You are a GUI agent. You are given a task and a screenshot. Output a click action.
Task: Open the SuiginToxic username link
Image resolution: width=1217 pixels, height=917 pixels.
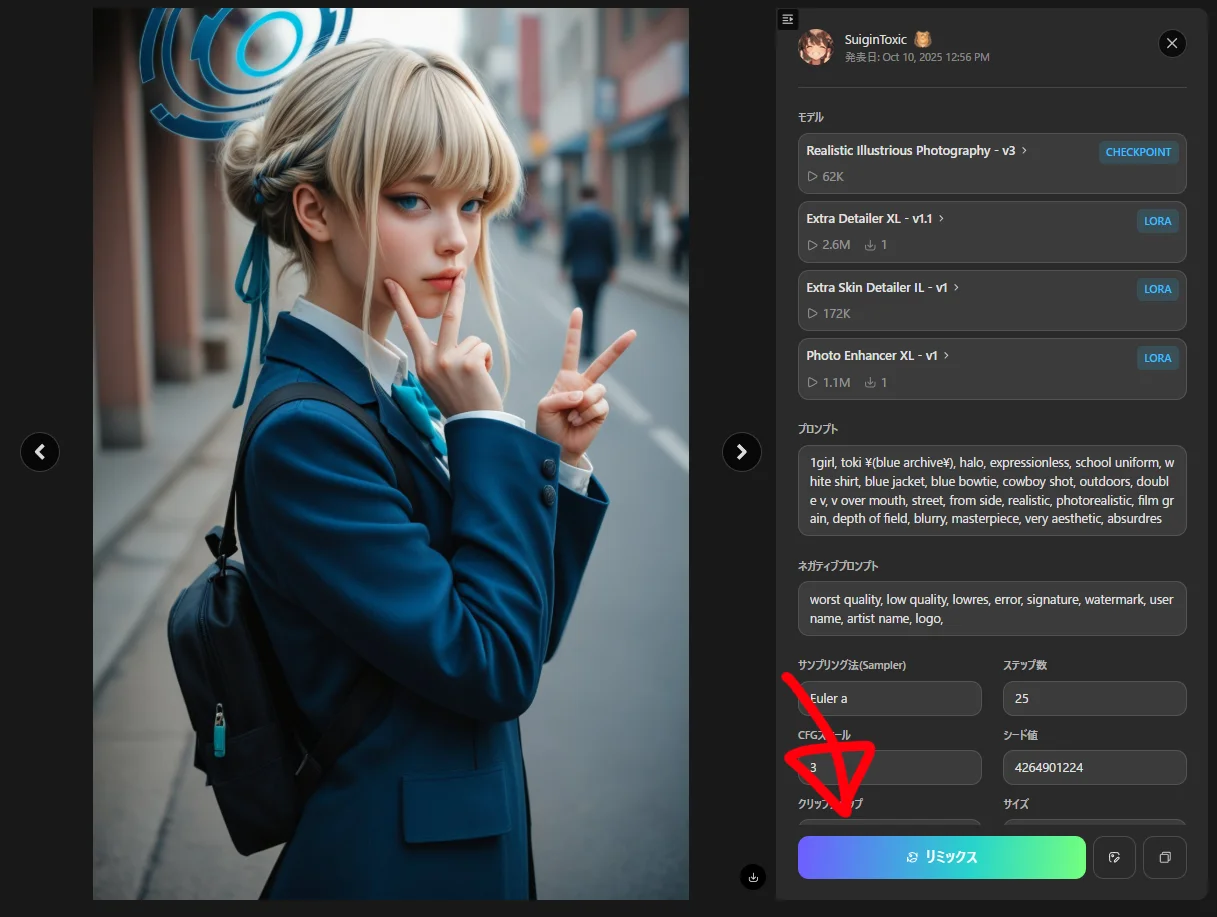tap(876, 40)
